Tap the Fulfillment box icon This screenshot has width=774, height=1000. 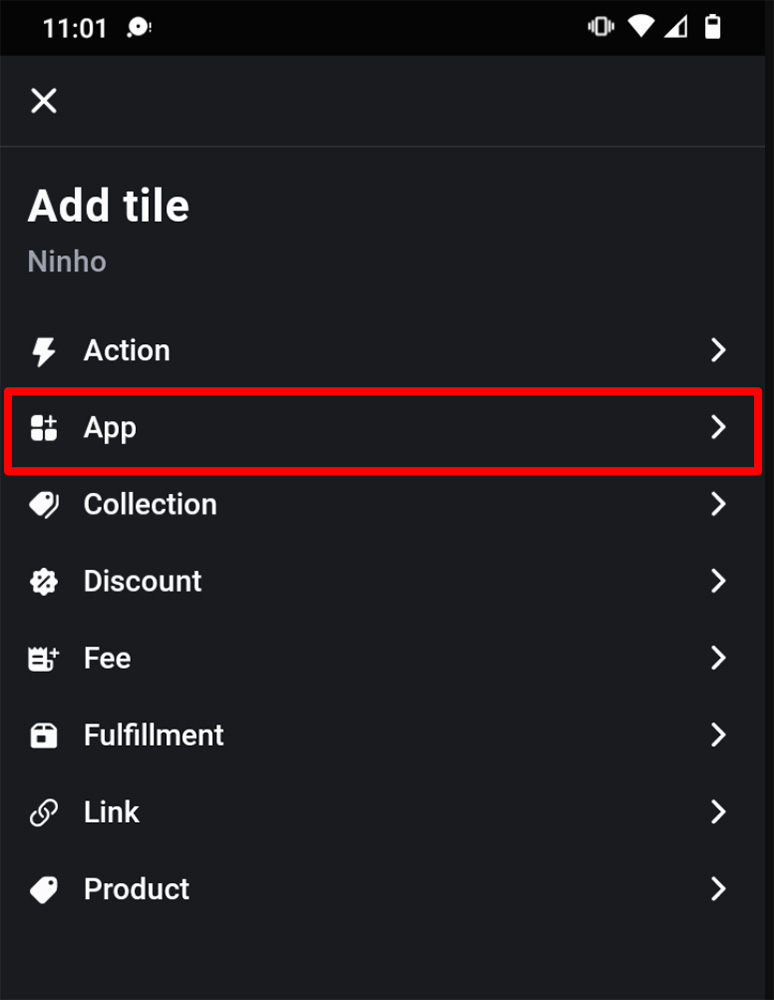[43, 735]
